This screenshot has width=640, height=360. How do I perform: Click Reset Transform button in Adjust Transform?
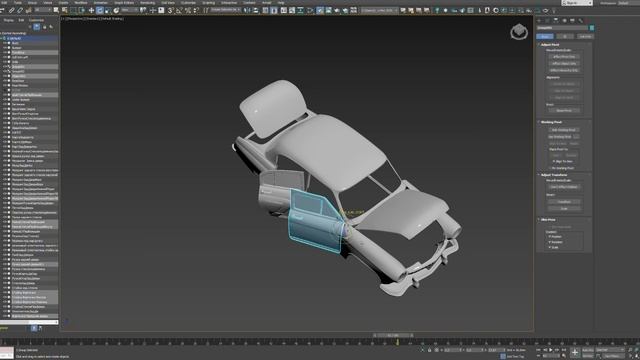564,202
